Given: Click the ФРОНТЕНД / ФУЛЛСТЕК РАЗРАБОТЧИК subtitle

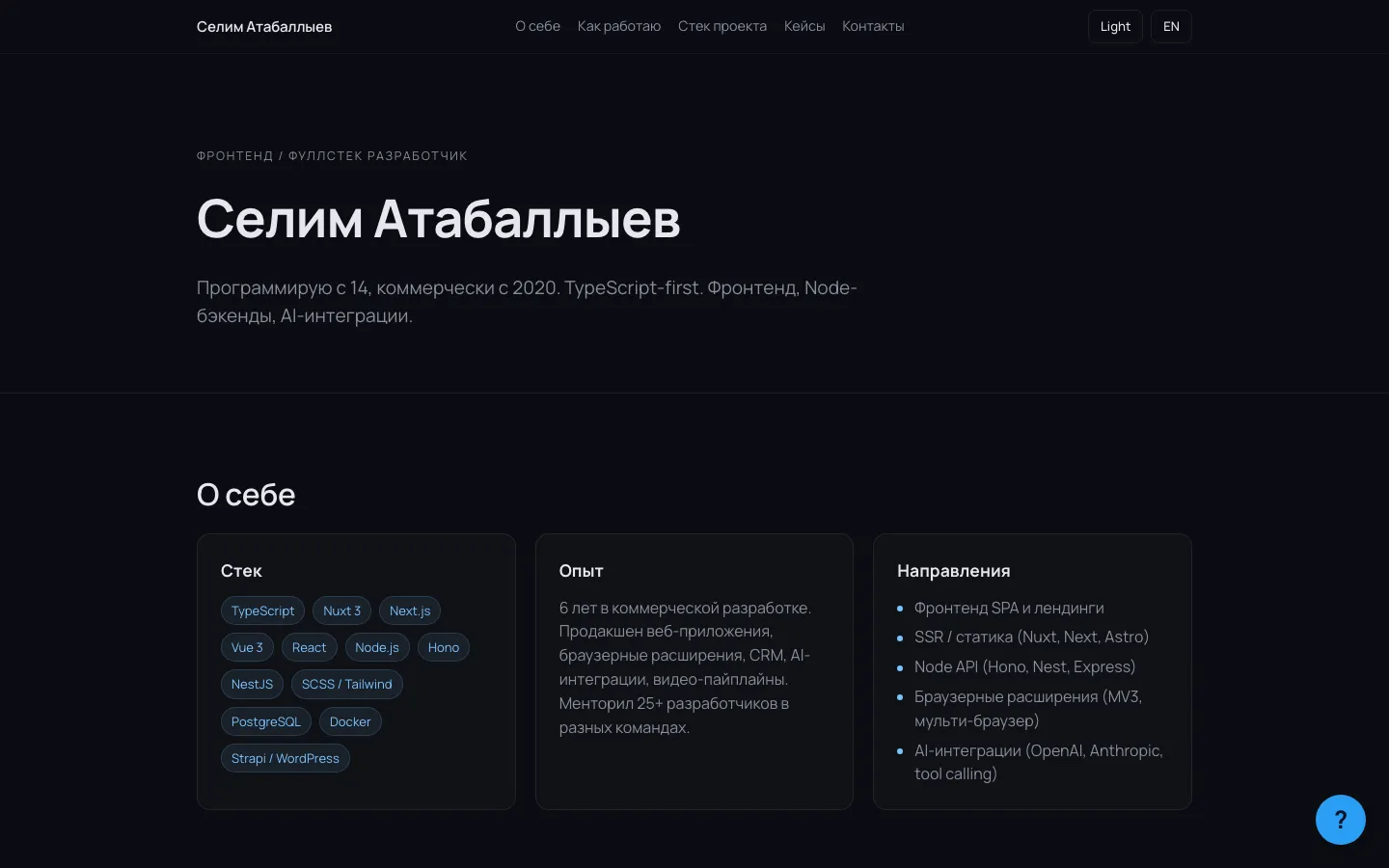Looking at the screenshot, I should [332, 156].
